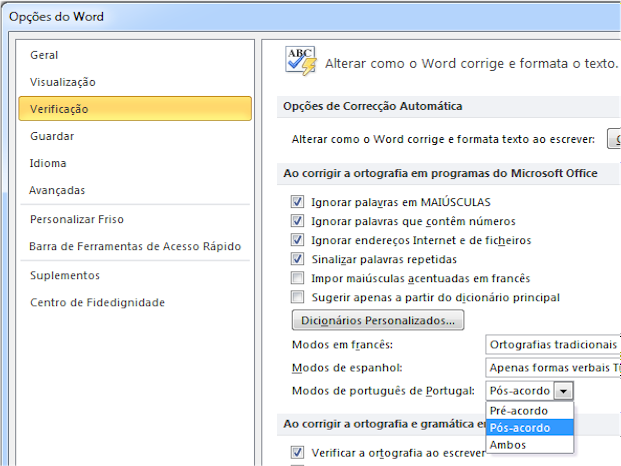Open Centro de Fidedignidade page
Viewport: 621px width, 466px height.
(97, 302)
